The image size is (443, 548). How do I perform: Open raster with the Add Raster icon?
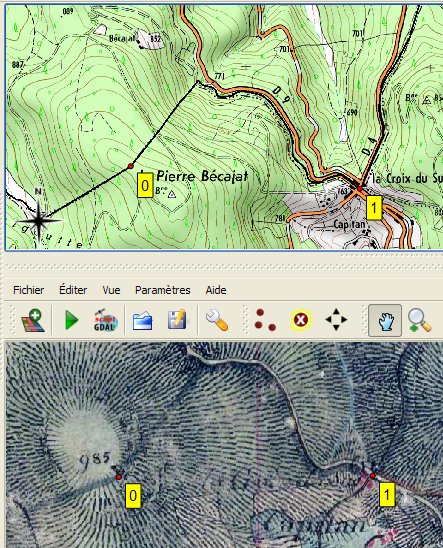[x=33, y=320]
